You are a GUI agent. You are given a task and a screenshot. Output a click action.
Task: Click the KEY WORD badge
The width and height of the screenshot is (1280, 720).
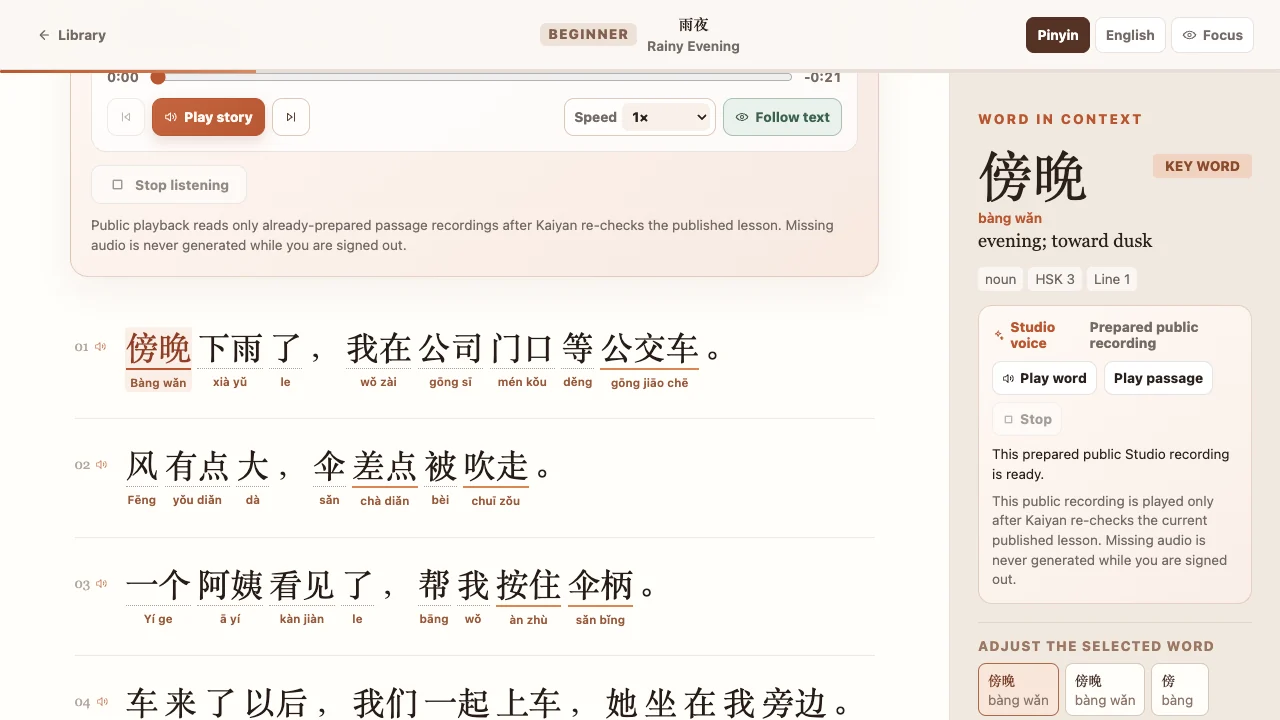click(x=1202, y=166)
